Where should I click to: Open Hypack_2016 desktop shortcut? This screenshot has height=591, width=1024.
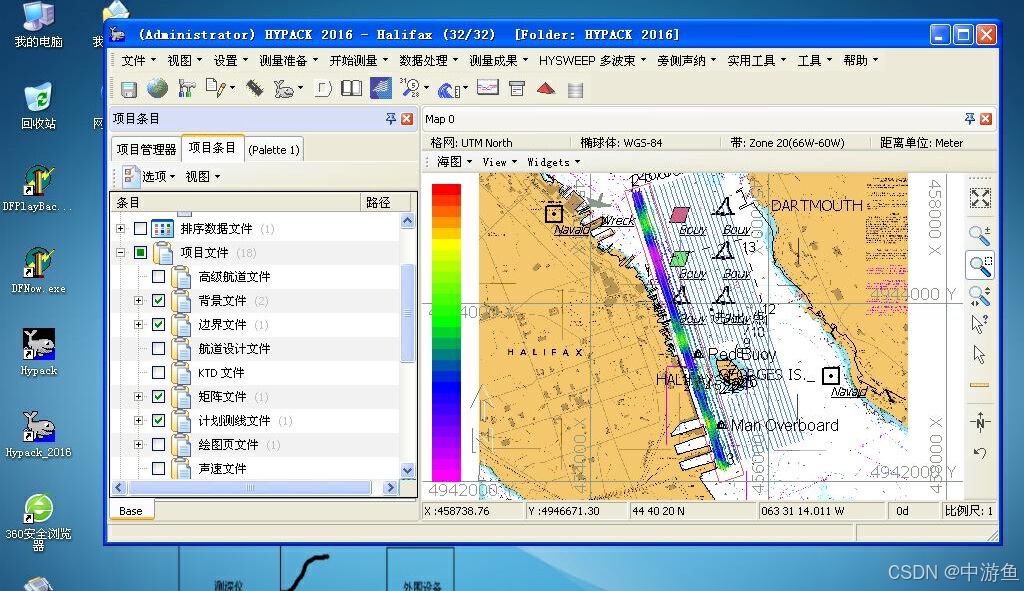click(x=39, y=434)
